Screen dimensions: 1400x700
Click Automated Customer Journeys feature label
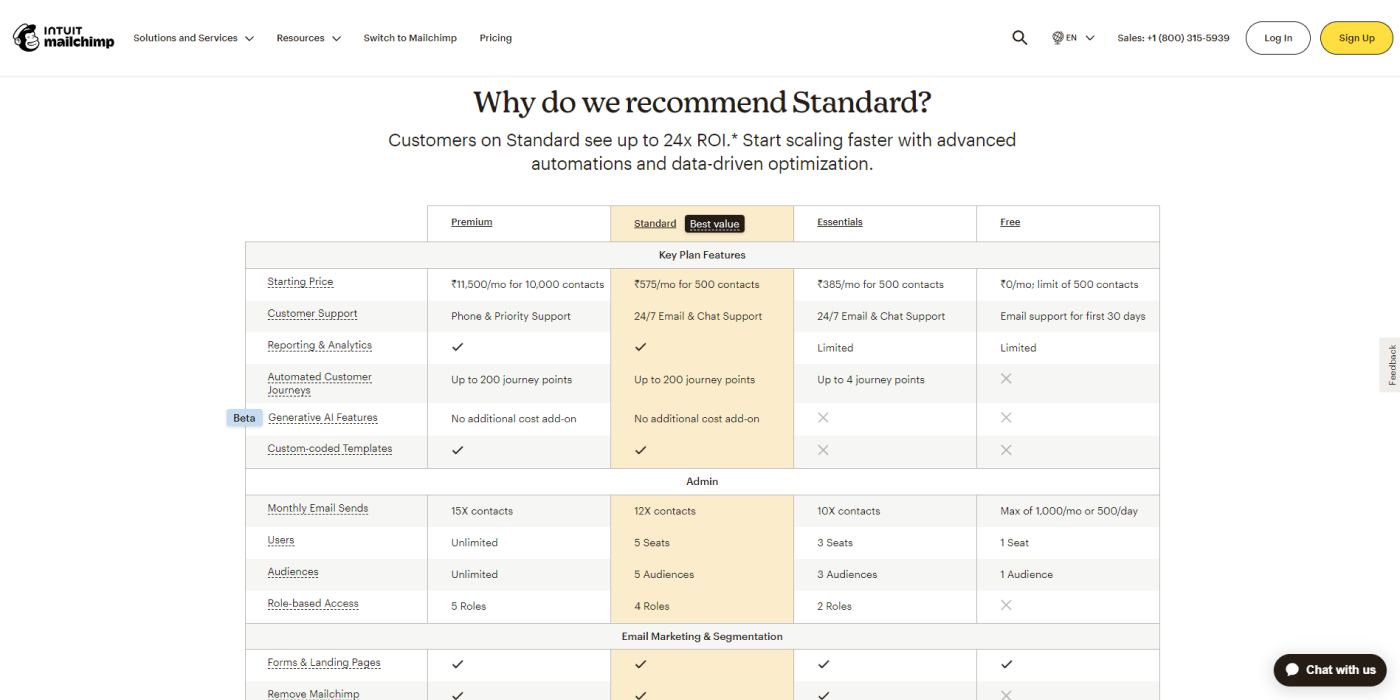(319, 383)
